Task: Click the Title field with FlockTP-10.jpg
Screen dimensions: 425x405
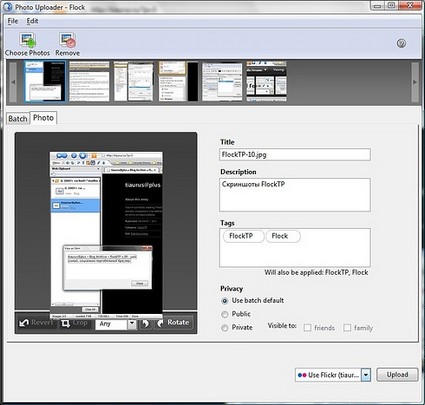Action: 295,155
